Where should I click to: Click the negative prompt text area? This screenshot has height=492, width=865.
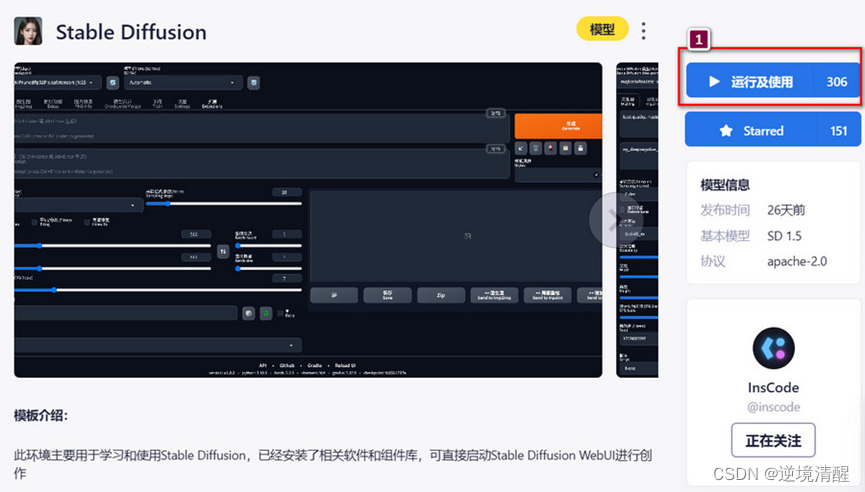(261, 163)
